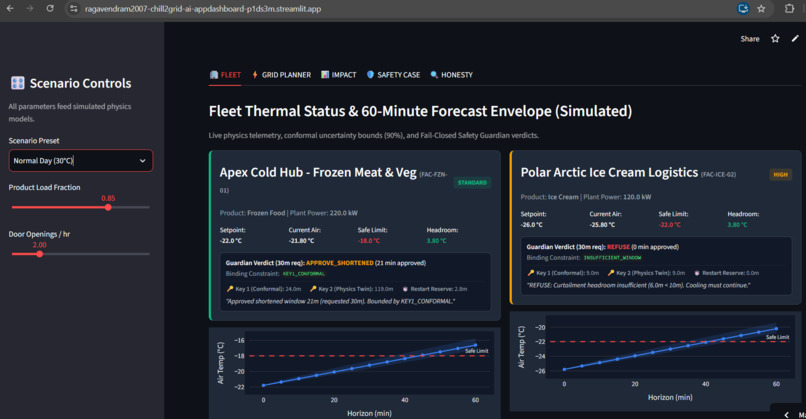Click the blue screen-capture icon in address bar
This screenshot has height=419, width=806.
[743, 9]
